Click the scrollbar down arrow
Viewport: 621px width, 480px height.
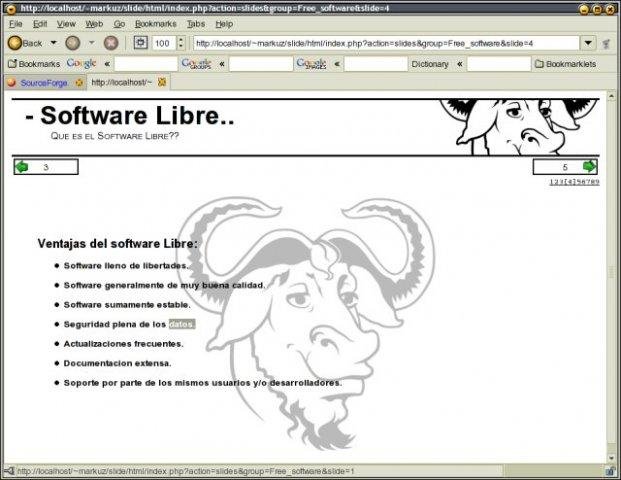pyautogui.click(x=611, y=458)
